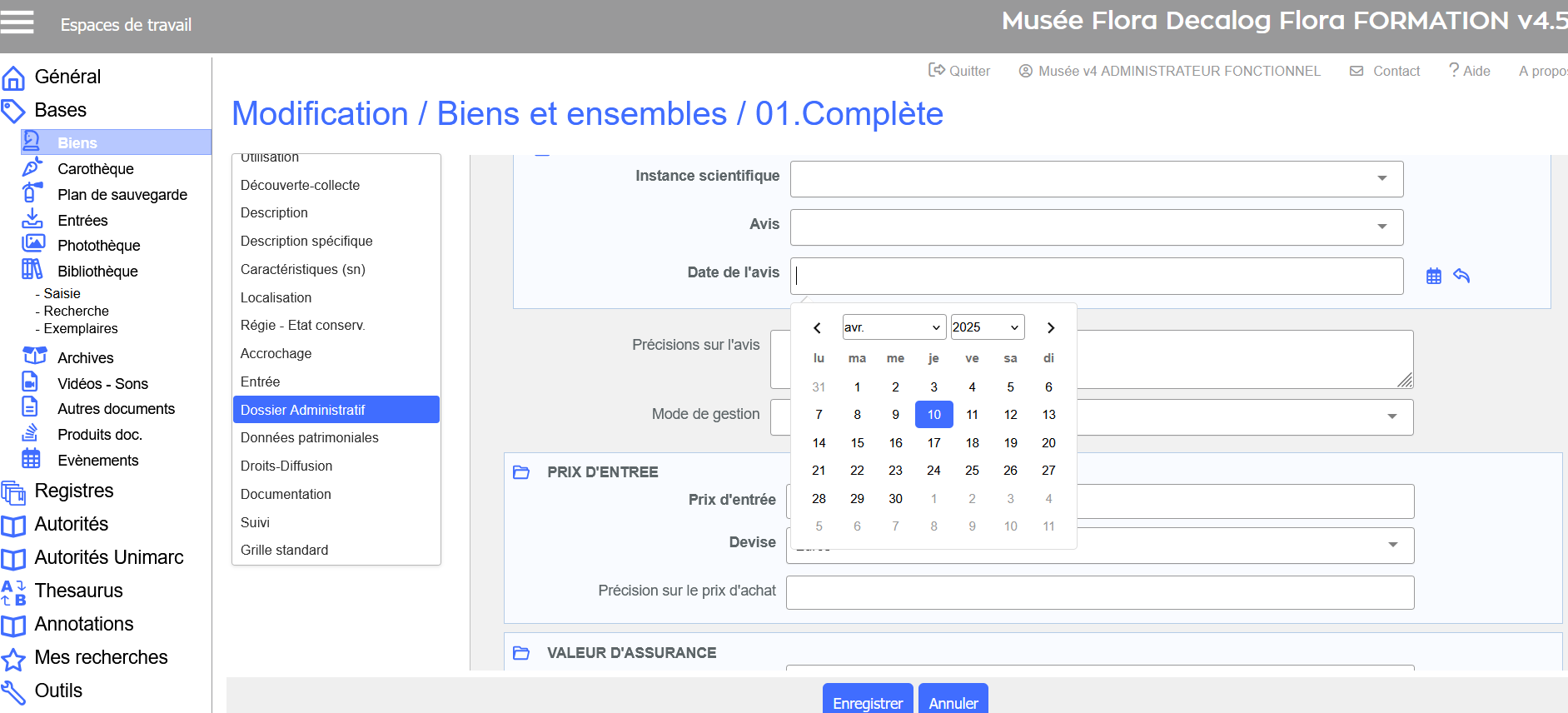Viewport: 1568px width, 713px height.
Task: Click the Thesaurus sidebar icon
Action: pyautogui.click(x=13, y=591)
